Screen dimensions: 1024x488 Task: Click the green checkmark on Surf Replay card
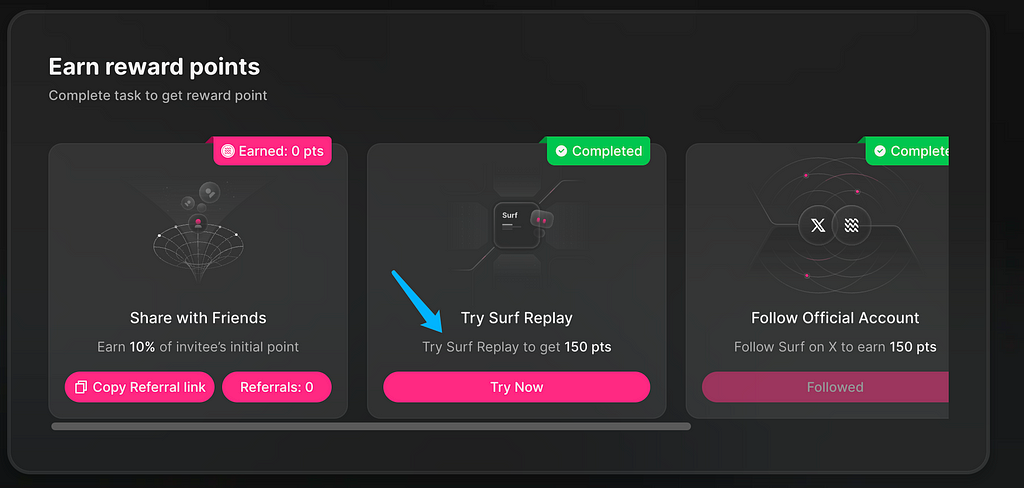(561, 152)
